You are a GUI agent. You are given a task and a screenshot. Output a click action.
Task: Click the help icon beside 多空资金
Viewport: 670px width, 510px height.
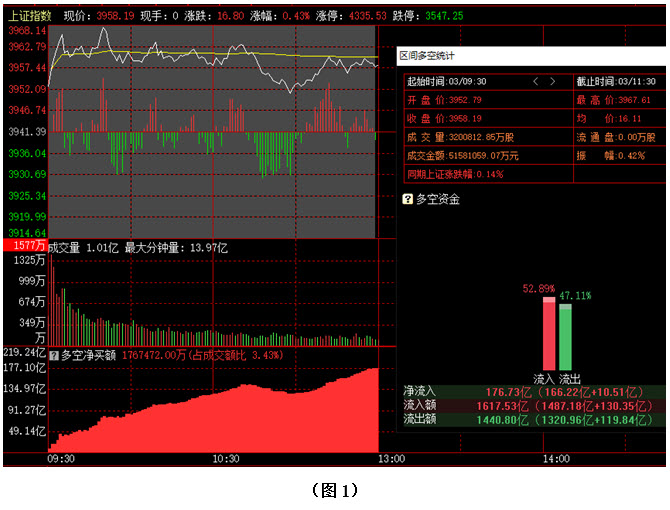coord(407,199)
